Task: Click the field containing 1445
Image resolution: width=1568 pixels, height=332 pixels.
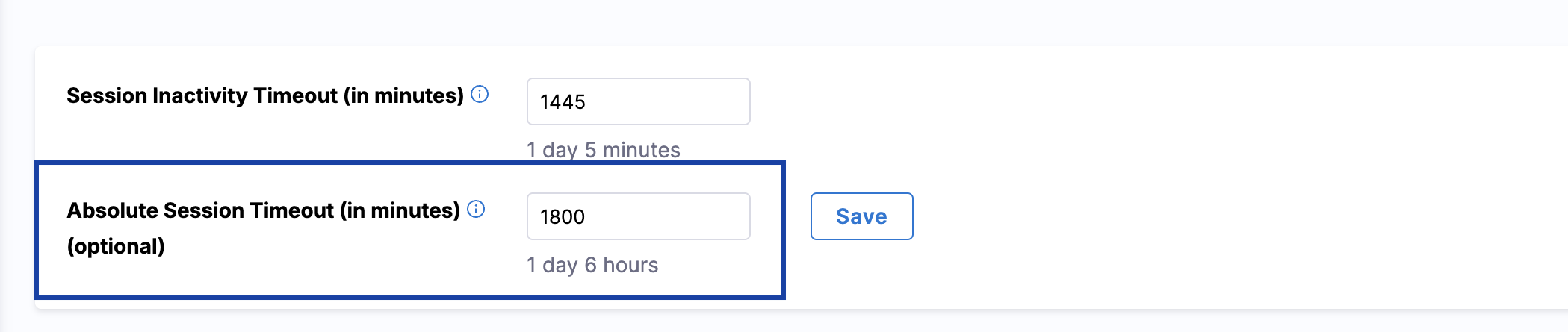Action: click(x=638, y=101)
